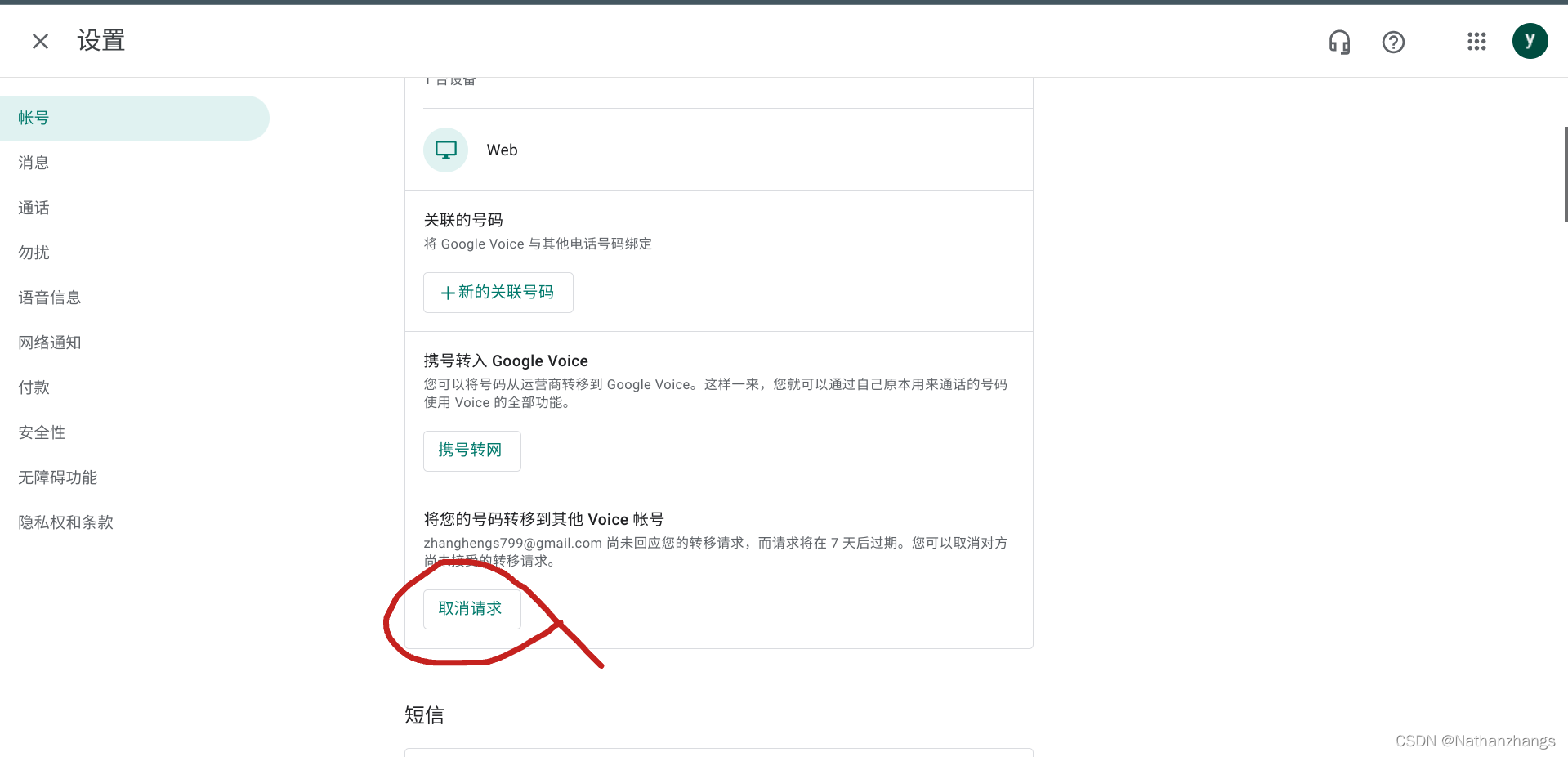Open the account avatar 'y'

coord(1530,41)
